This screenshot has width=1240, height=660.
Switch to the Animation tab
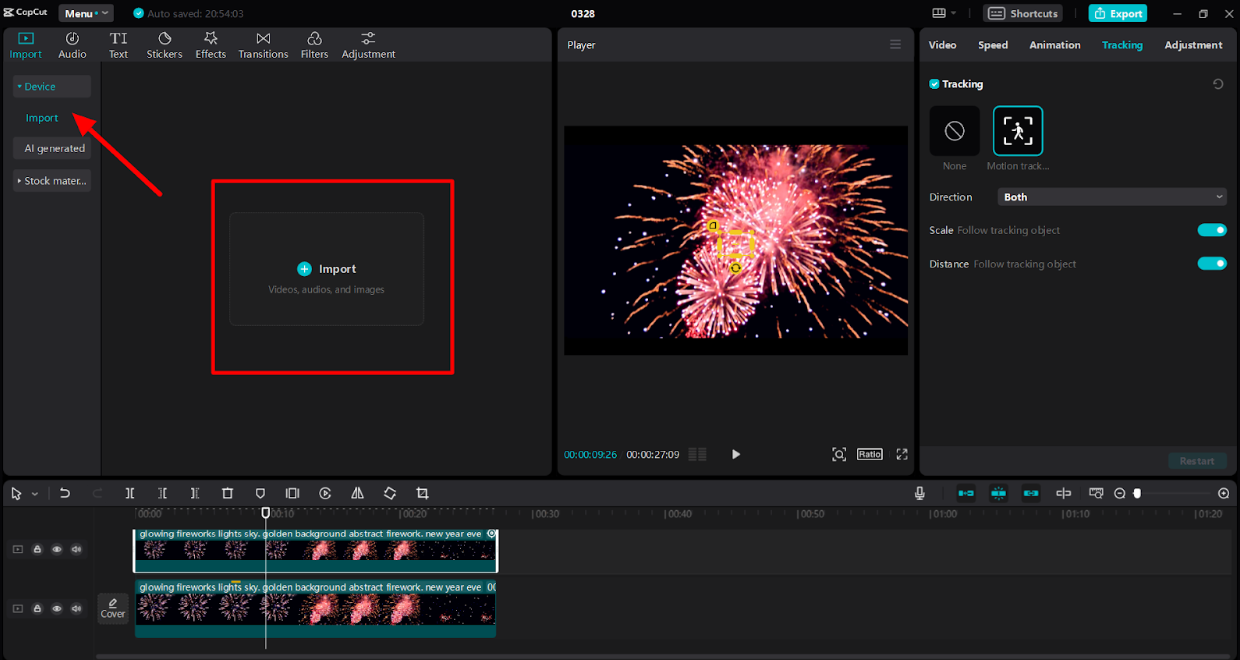click(x=1054, y=45)
